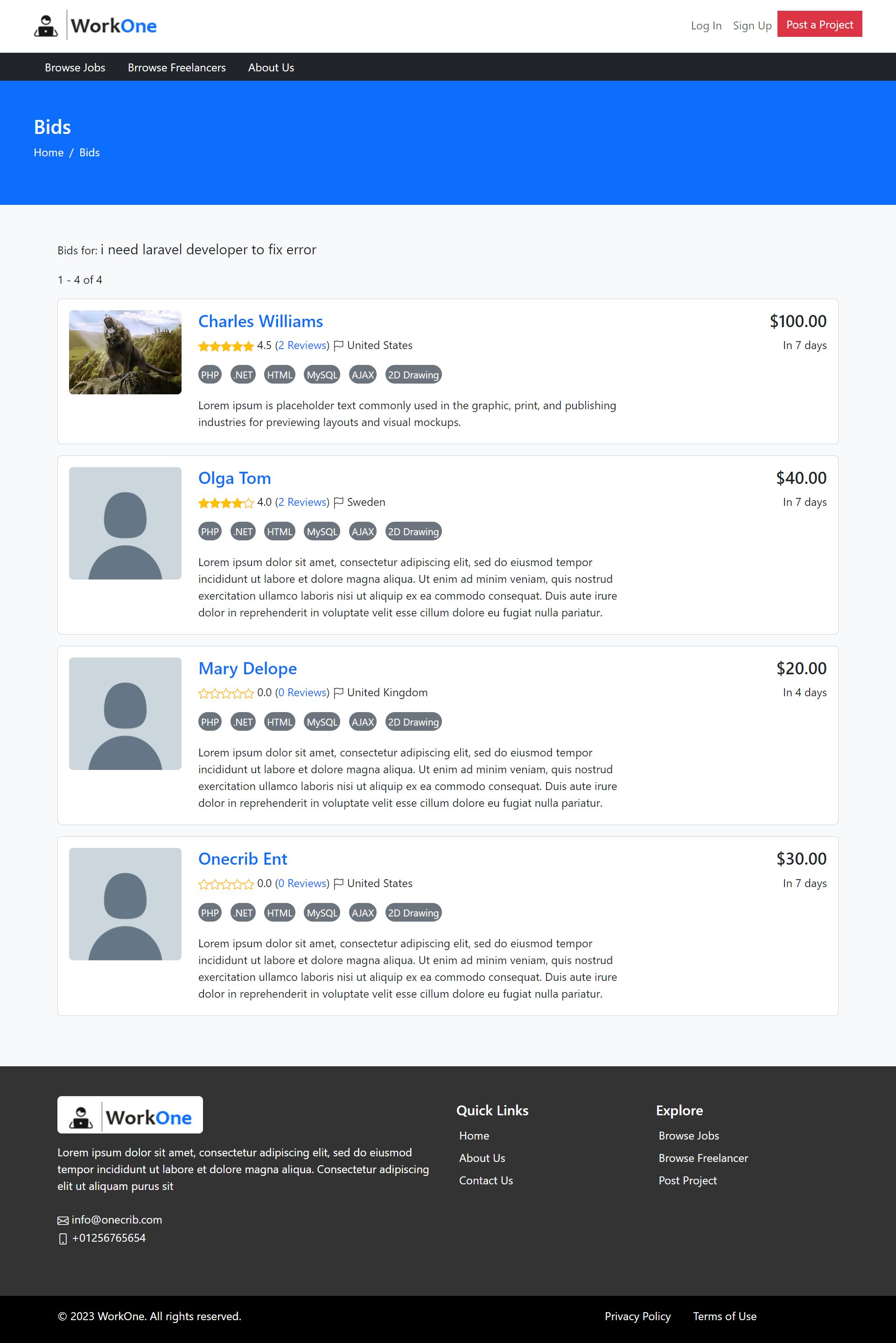Open the Terms of Use footer link

coord(725,1316)
